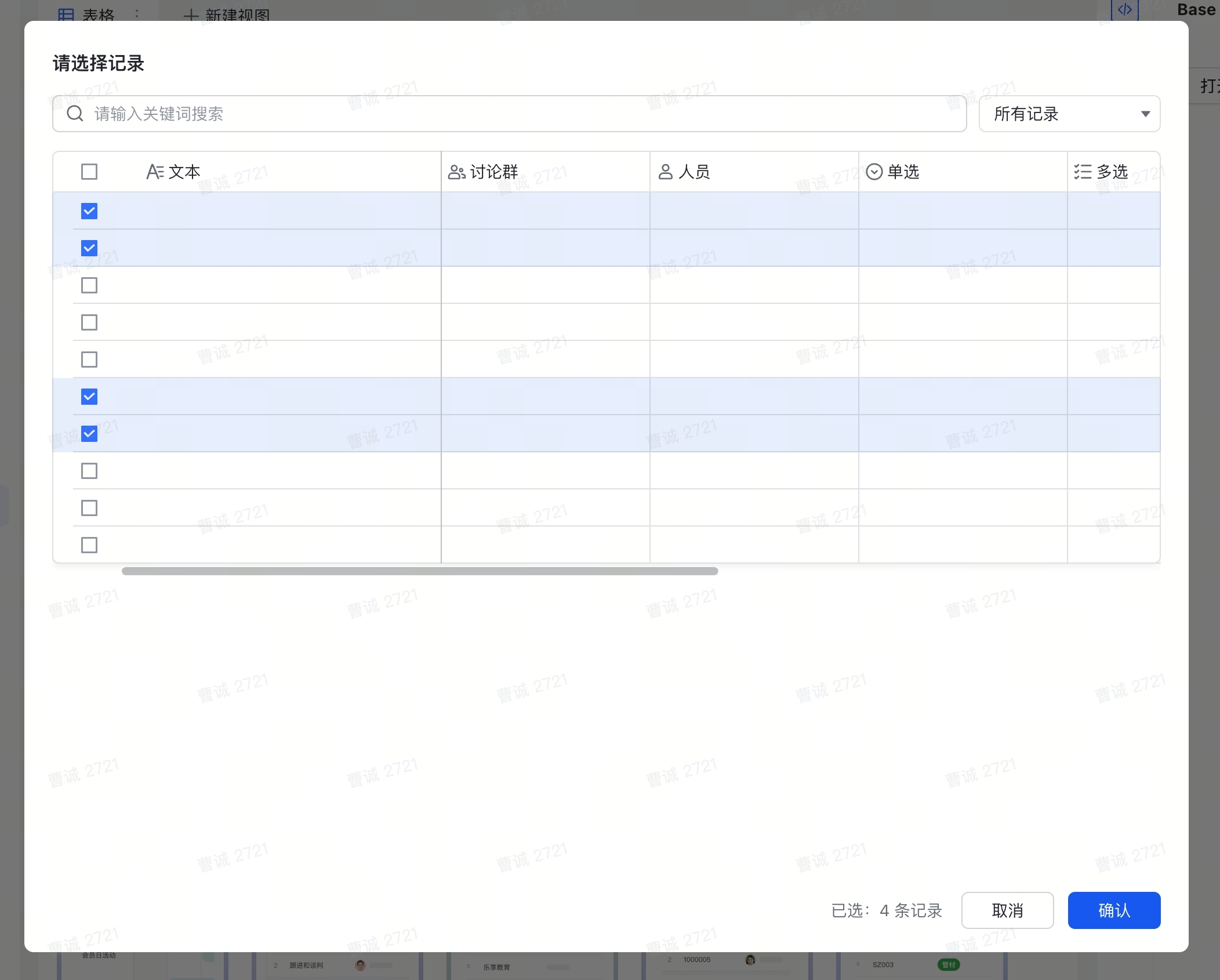The width and height of the screenshot is (1220, 980).
Task: Check the fourth row checkbox
Action: (x=89, y=322)
